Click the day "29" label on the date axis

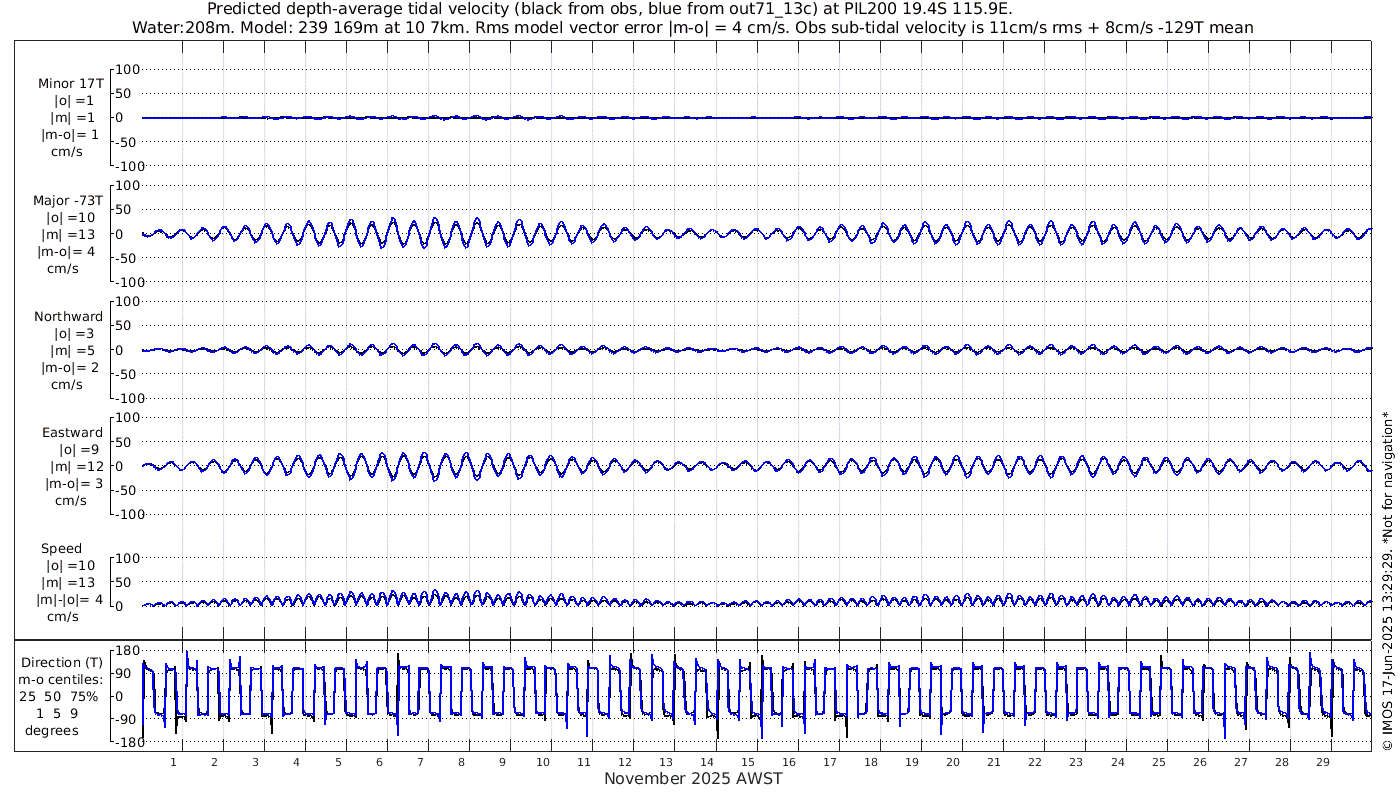(x=1322, y=762)
